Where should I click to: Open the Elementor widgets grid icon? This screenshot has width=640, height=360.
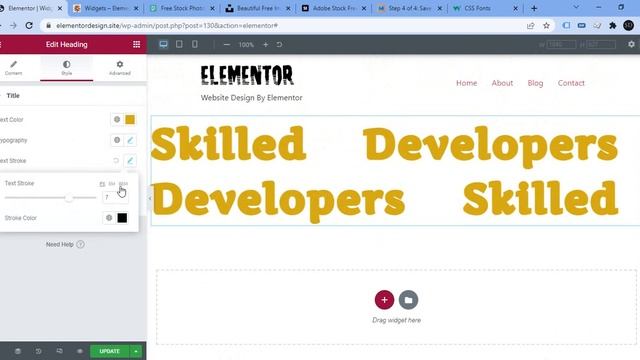[136, 44]
